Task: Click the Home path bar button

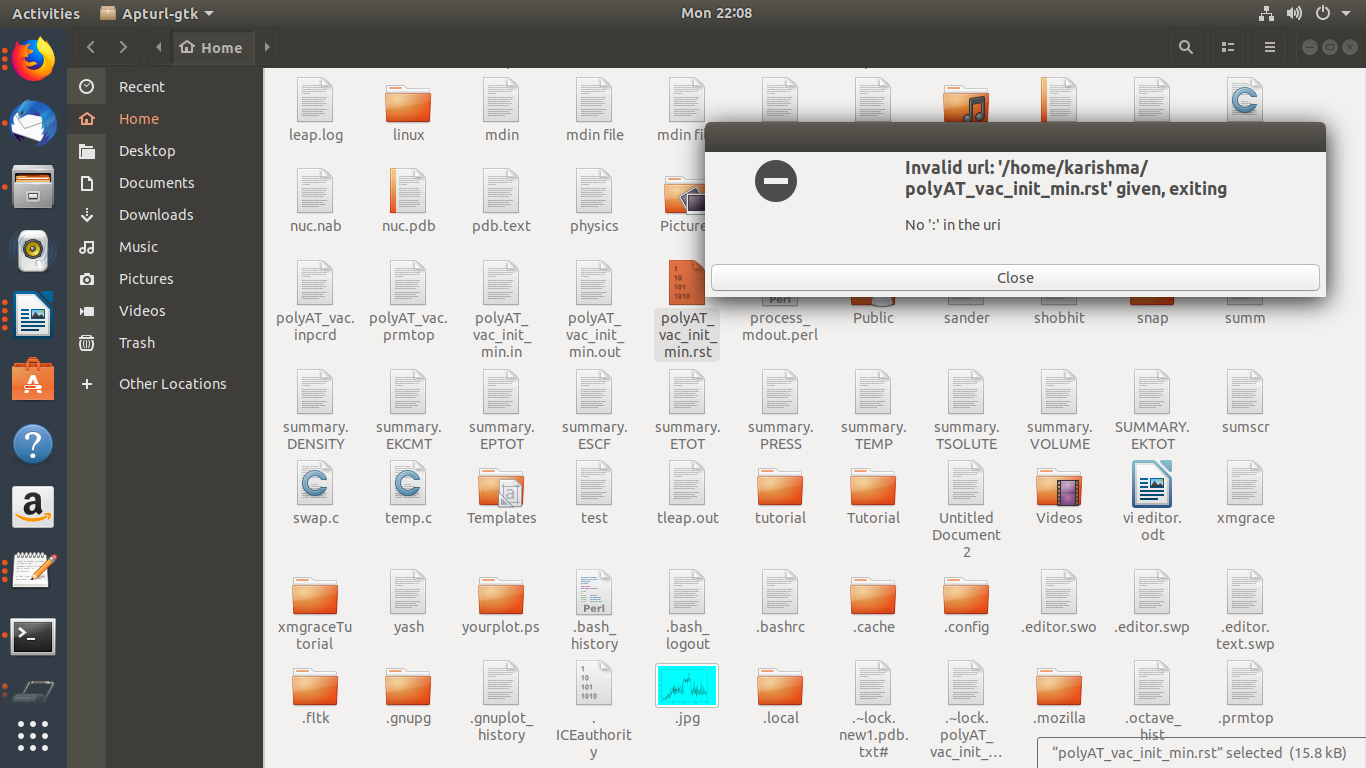Action: coord(210,47)
